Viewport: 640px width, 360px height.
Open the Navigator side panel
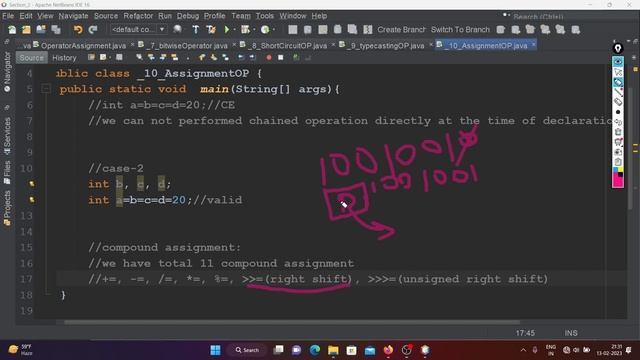coord(7,72)
